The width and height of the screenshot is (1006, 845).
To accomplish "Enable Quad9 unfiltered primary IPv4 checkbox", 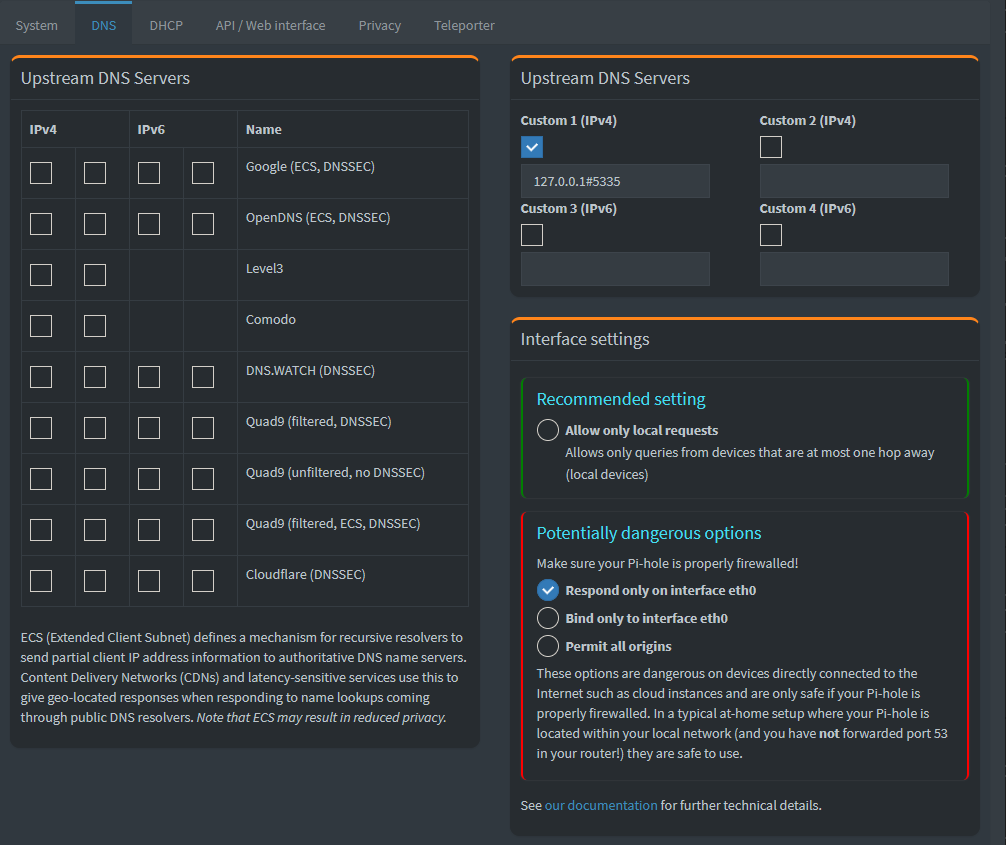I will click(41, 479).
